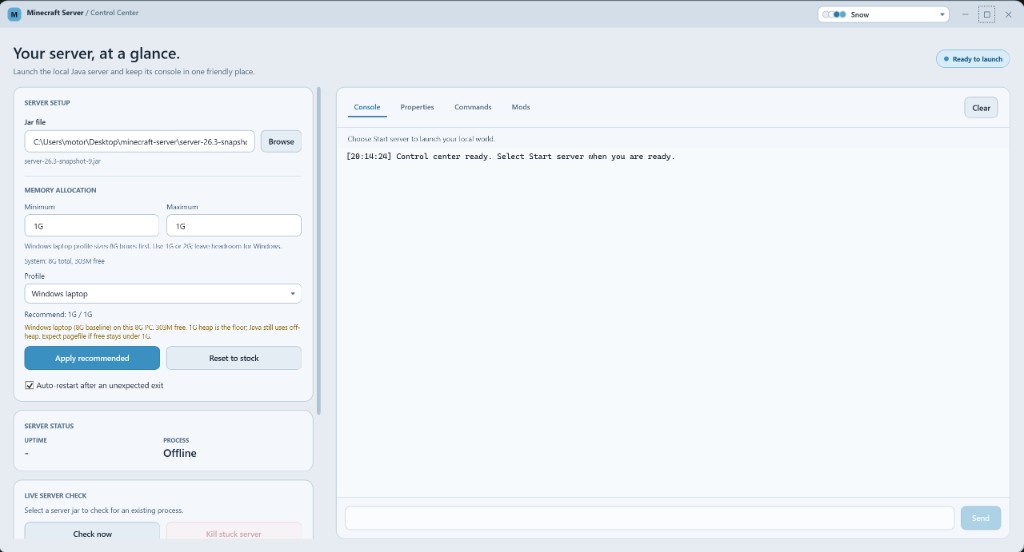Switch to the Properties tab
Screen dimensions: 1024x552
pyautogui.click(x=417, y=107)
